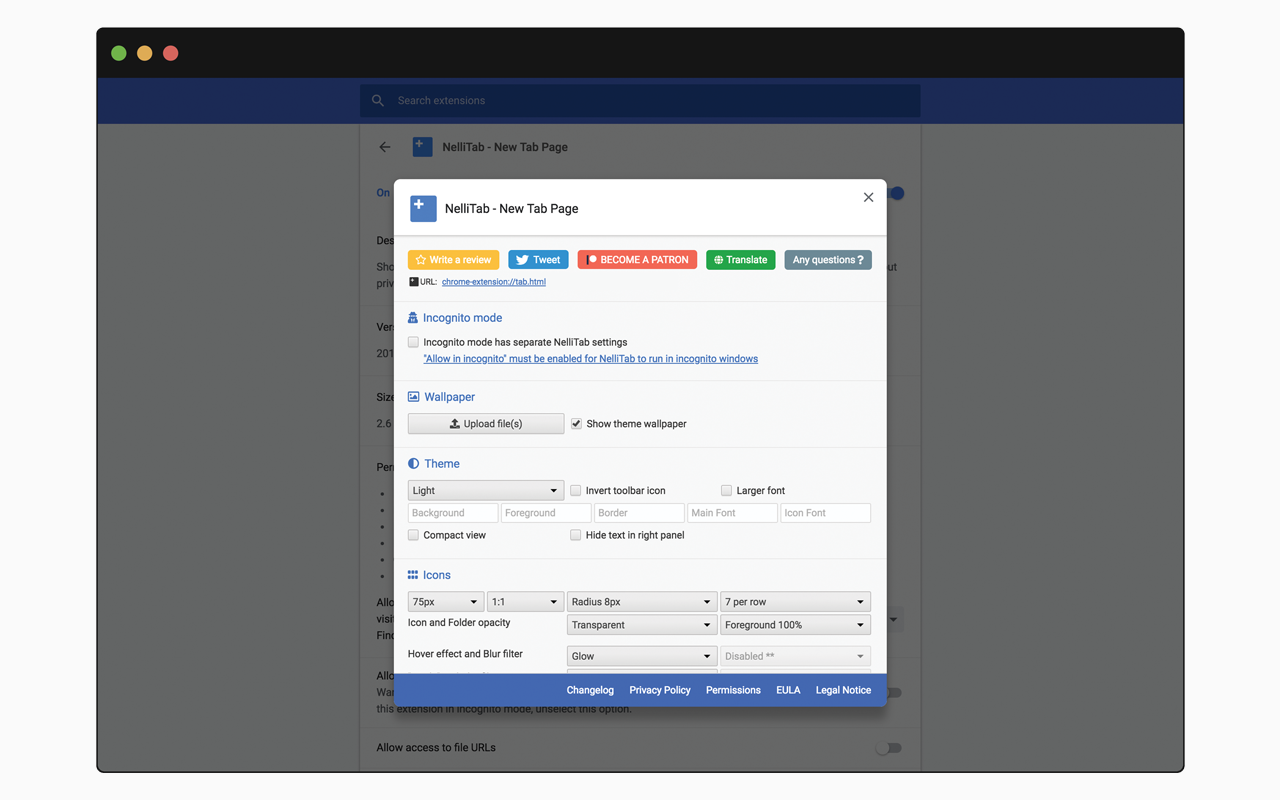Open Write a review button

[453, 260]
